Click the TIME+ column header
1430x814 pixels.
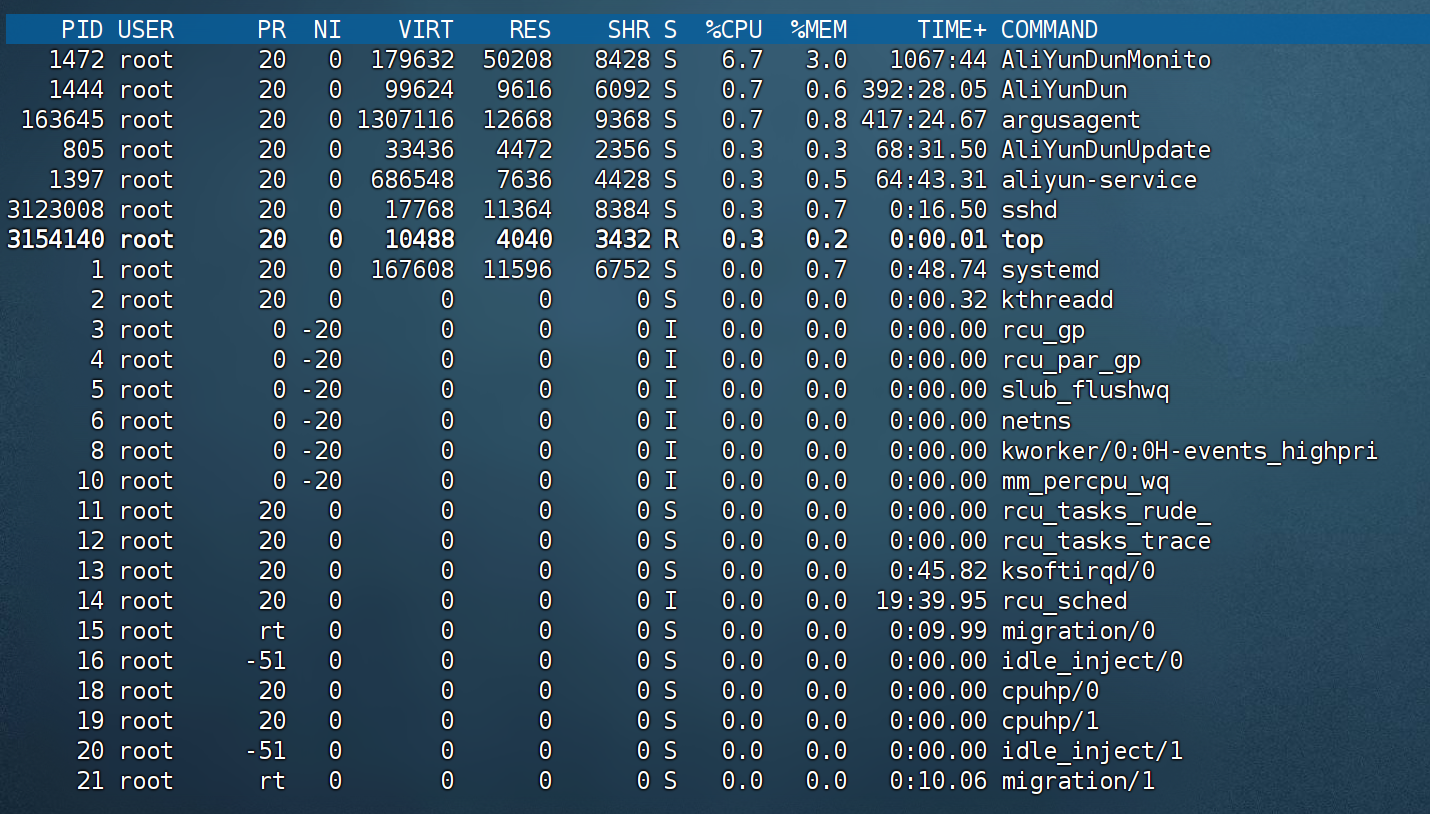(952, 30)
